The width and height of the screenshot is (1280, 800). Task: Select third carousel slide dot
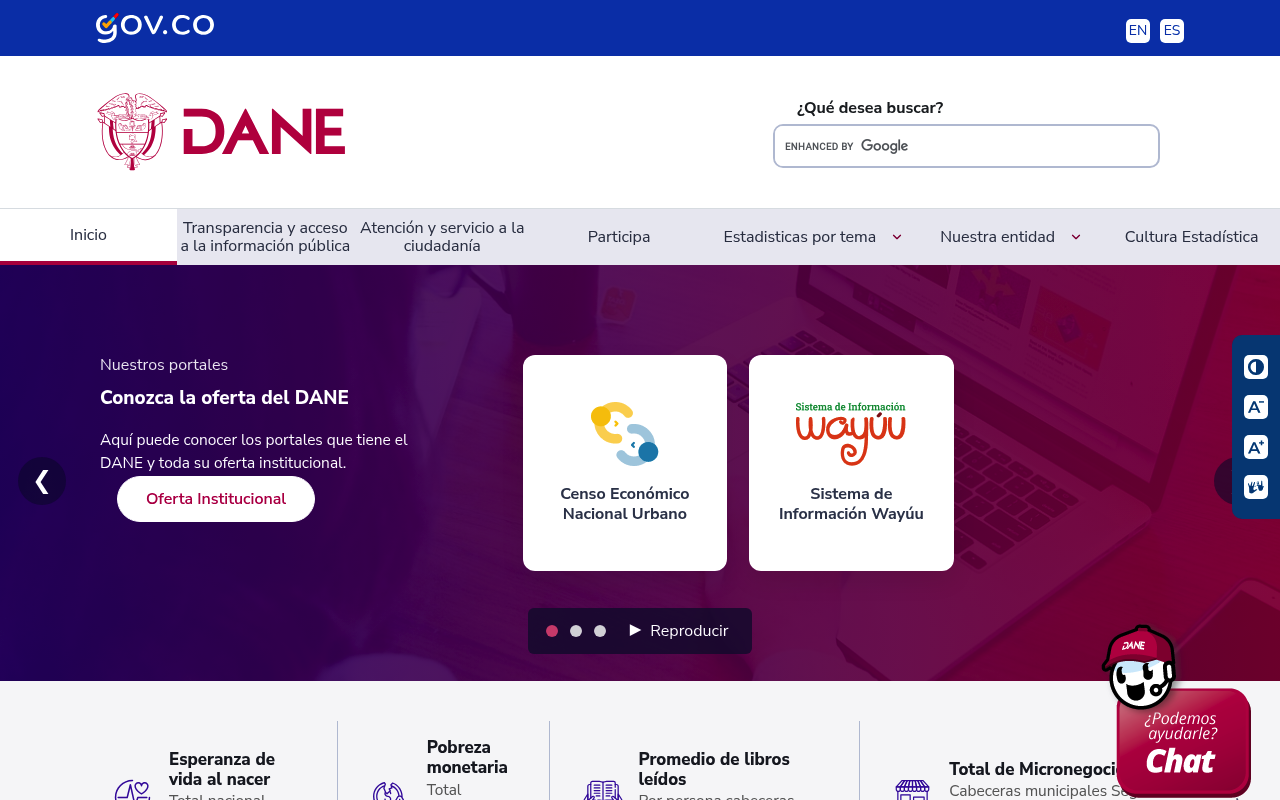pos(600,631)
